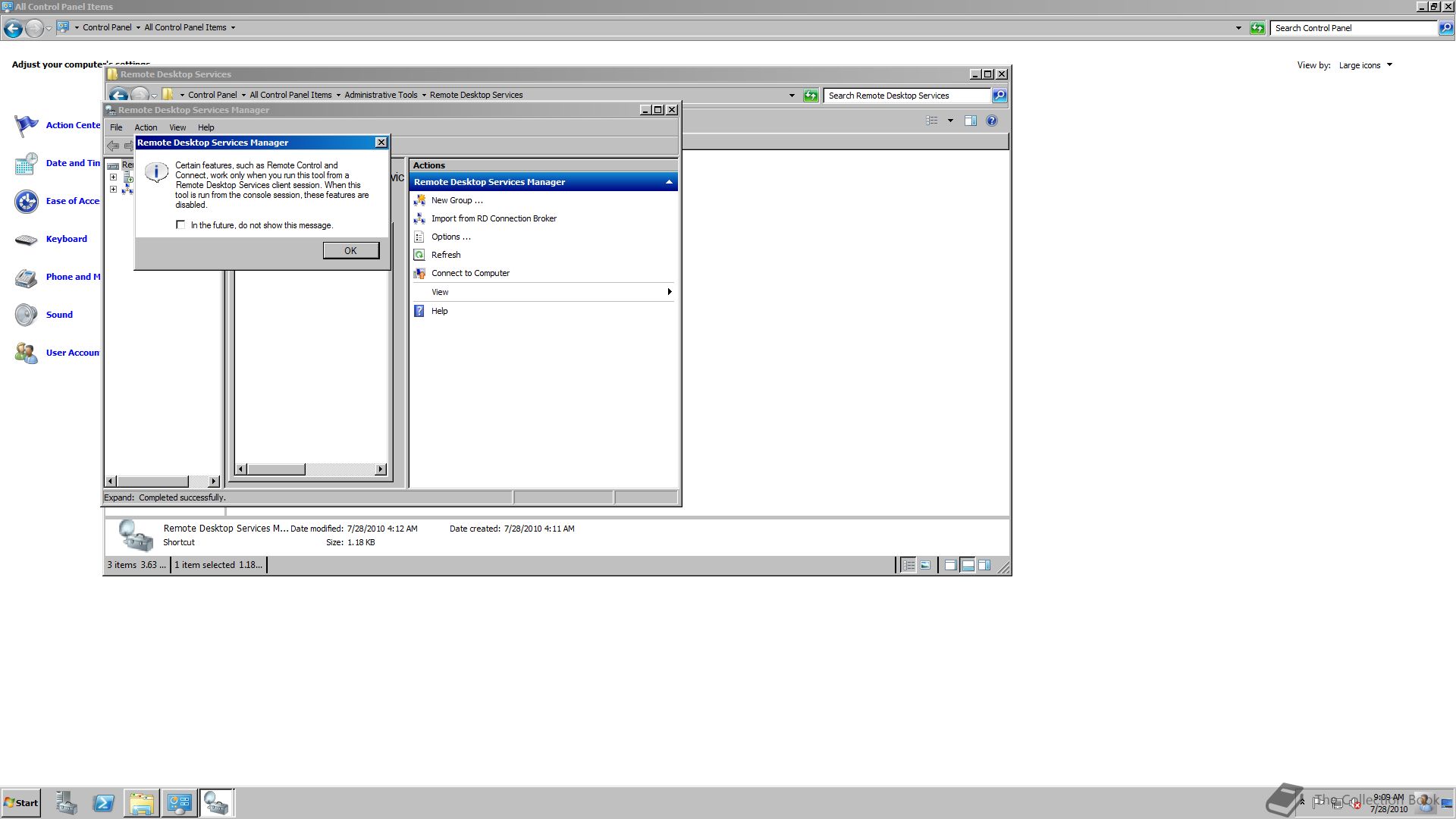Open the View menu in Remote Desktop Services Manager
1456x819 pixels.
tap(177, 127)
